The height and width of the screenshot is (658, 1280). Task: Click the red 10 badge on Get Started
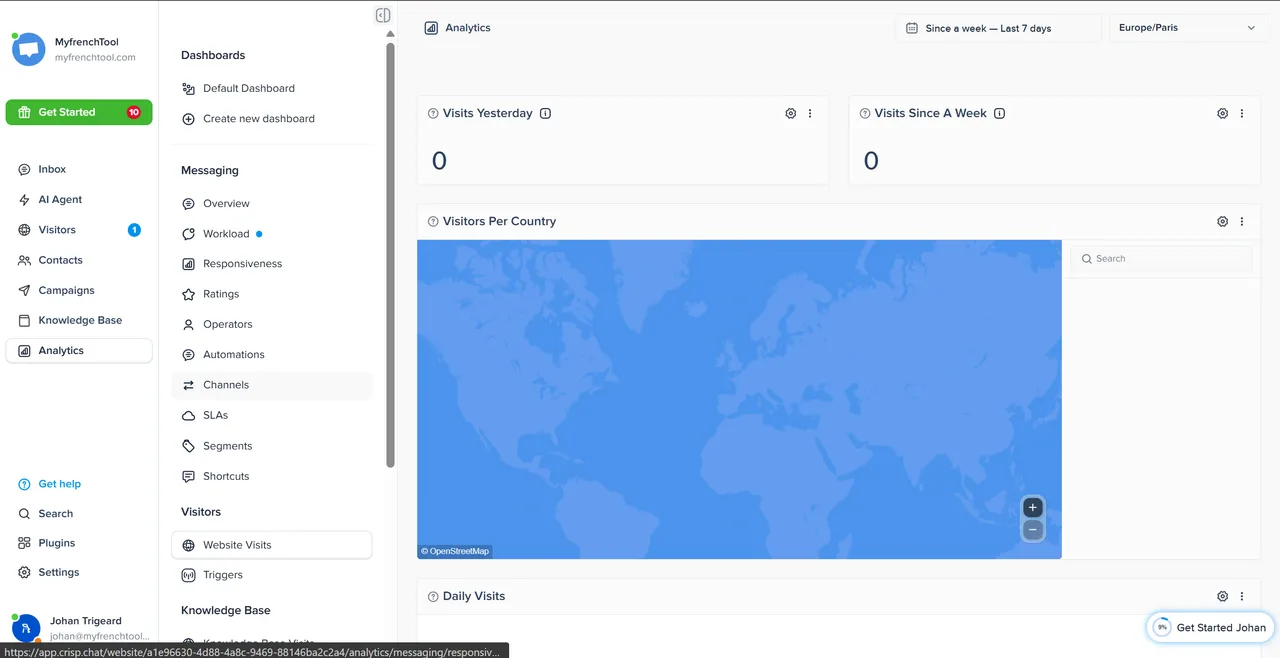pyautogui.click(x=134, y=112)
